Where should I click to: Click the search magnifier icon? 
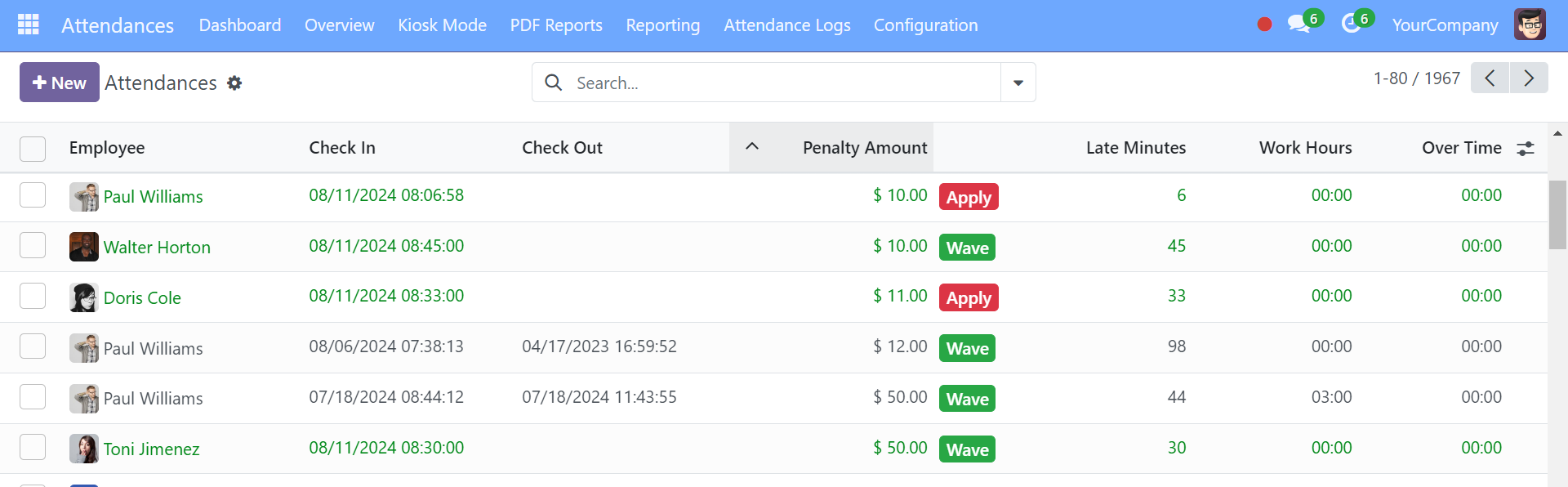(553, 83)
